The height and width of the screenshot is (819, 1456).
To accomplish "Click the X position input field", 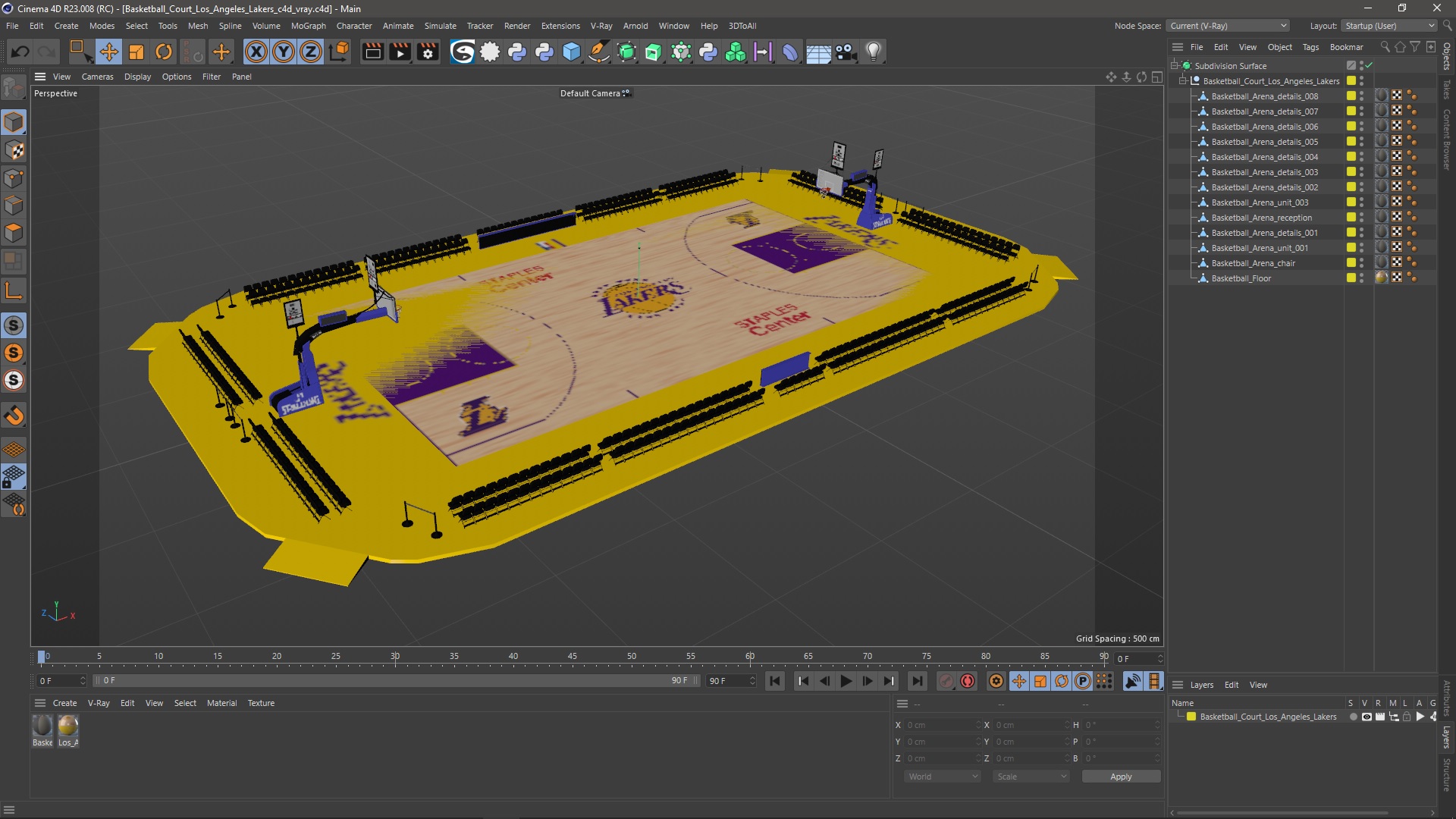I will (x=943, y=725).
